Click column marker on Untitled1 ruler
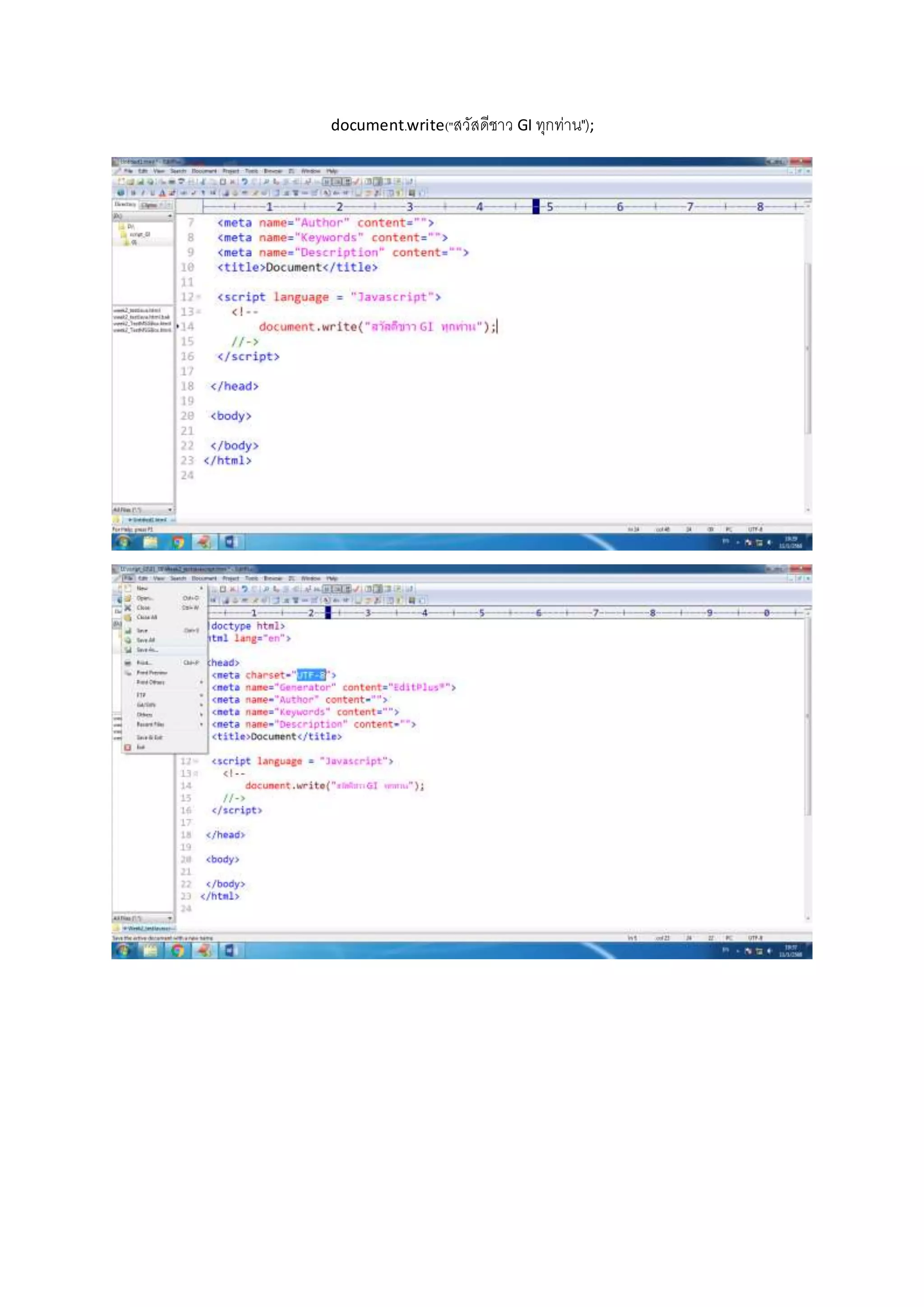The height and width of the screenshot is (1307, 924). [536, 206]
